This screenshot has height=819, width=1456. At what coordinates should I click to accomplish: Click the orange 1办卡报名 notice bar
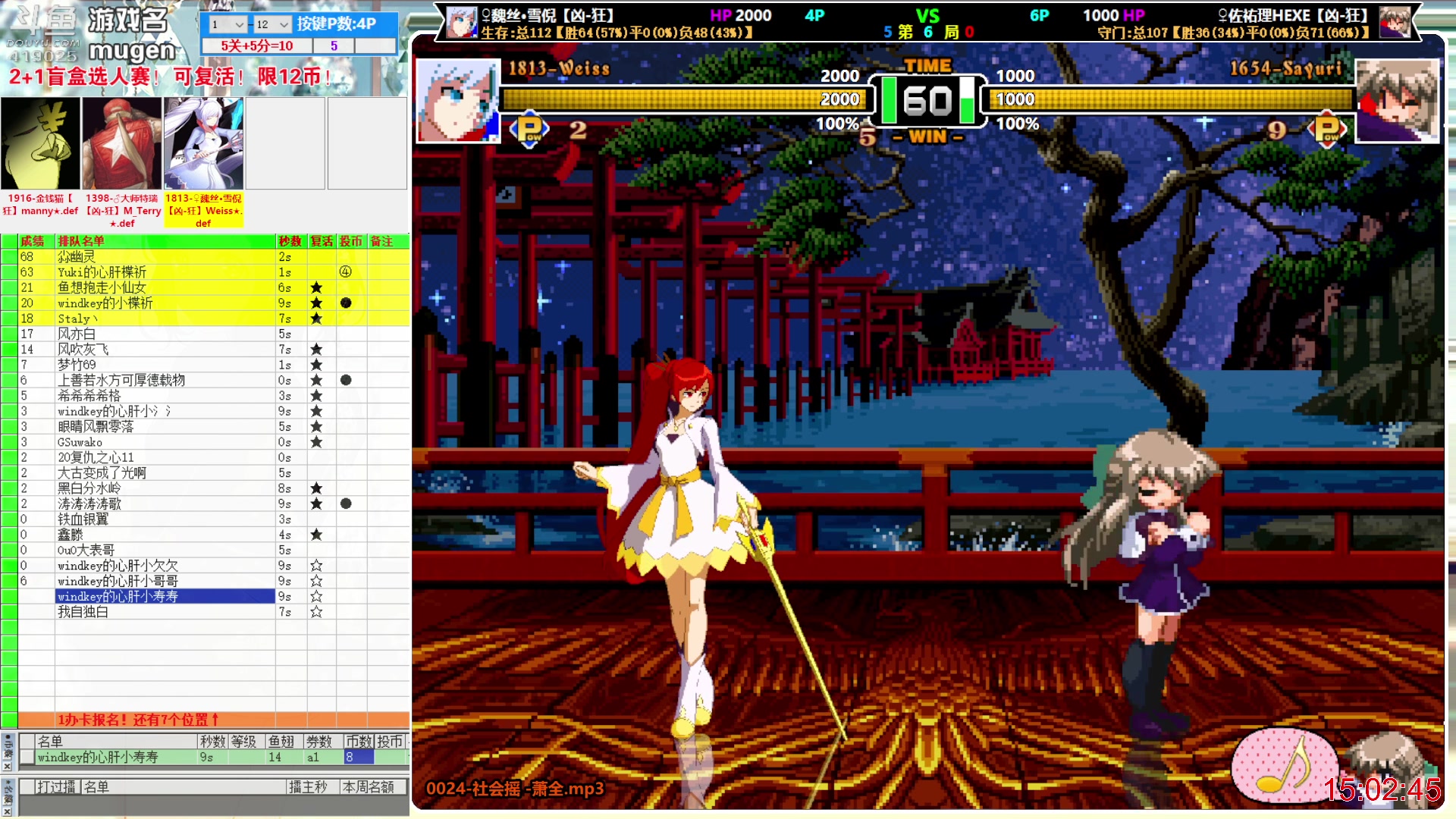(214, 720)
